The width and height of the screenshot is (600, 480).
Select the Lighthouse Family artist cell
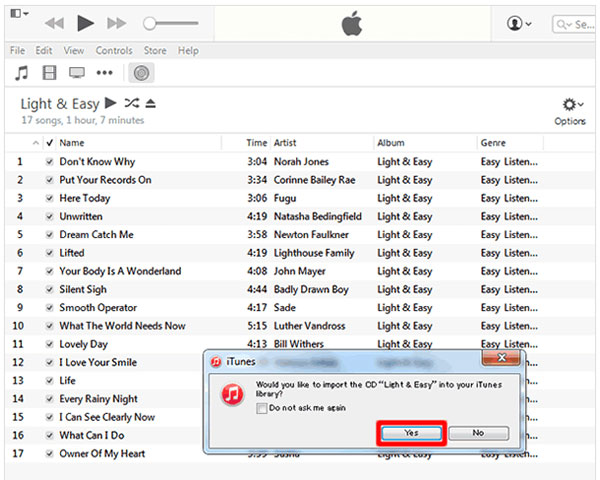click(314, 253)
